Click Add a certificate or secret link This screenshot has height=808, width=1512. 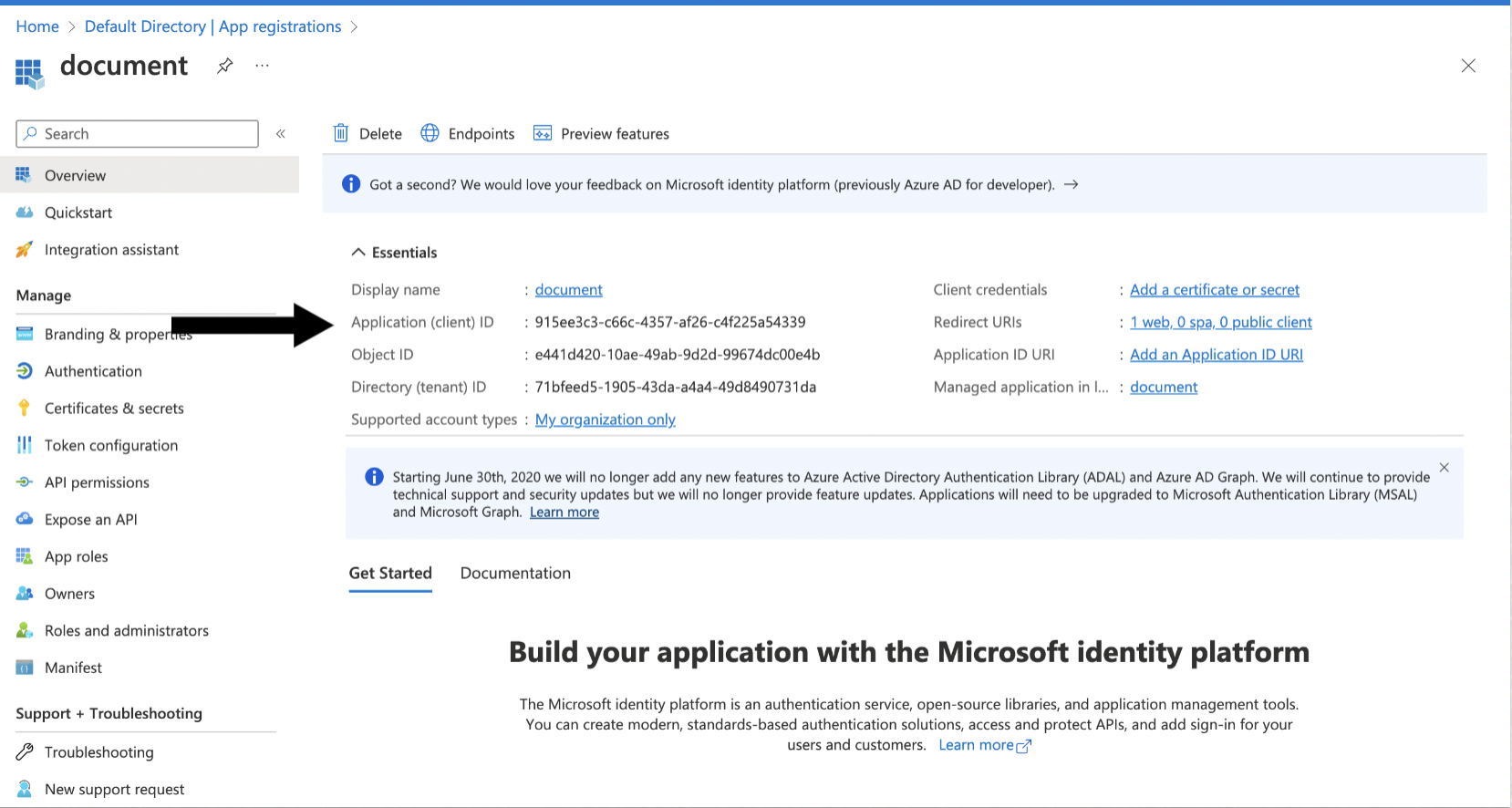[x=1214, y=290]
